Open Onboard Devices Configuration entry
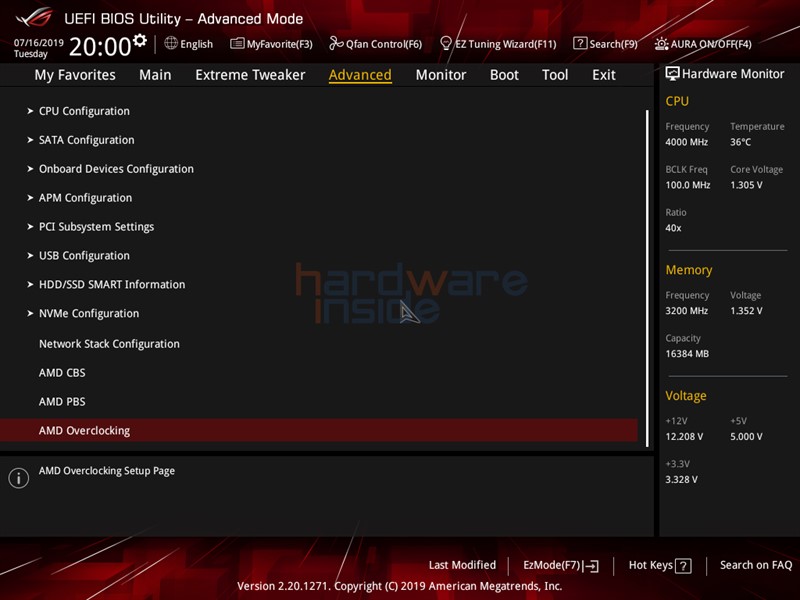 [116, 169]
